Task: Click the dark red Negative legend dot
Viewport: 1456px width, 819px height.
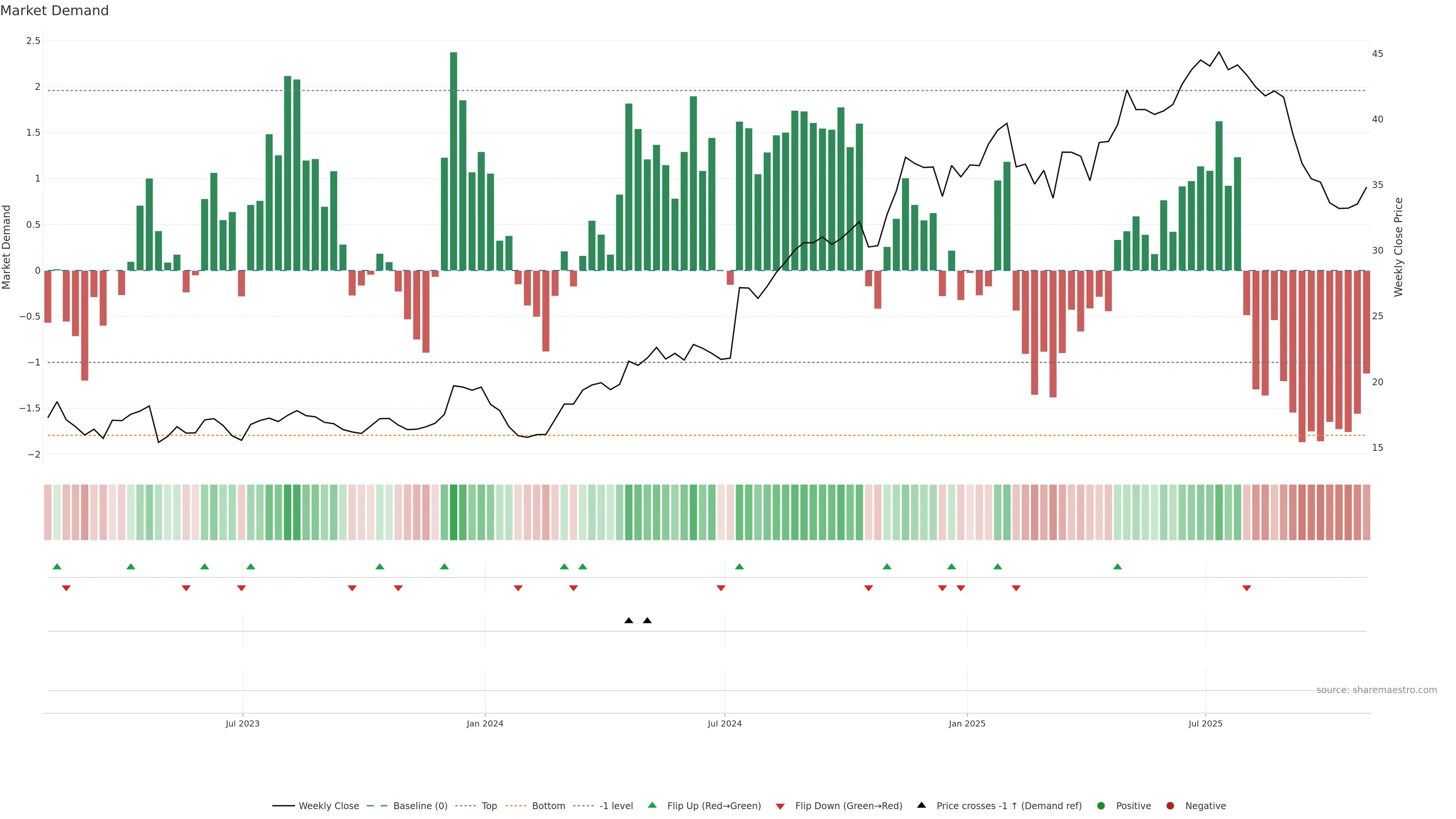Action: click(x=1170, y=806)
